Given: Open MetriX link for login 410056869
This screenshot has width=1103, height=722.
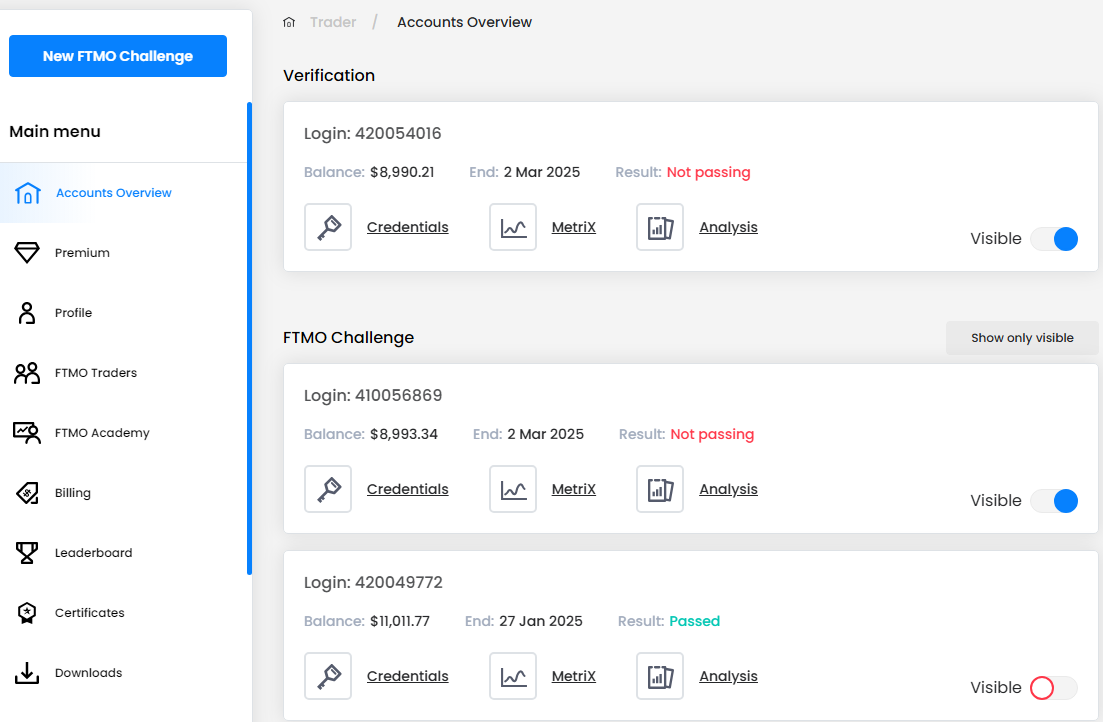Looking at the screenshot, I should 573,489.
